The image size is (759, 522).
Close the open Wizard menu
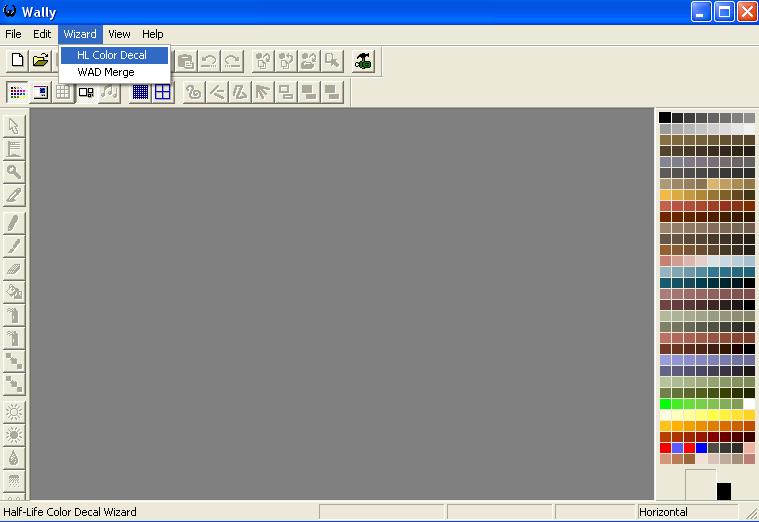pyautogui.click(x=80, y=34)
